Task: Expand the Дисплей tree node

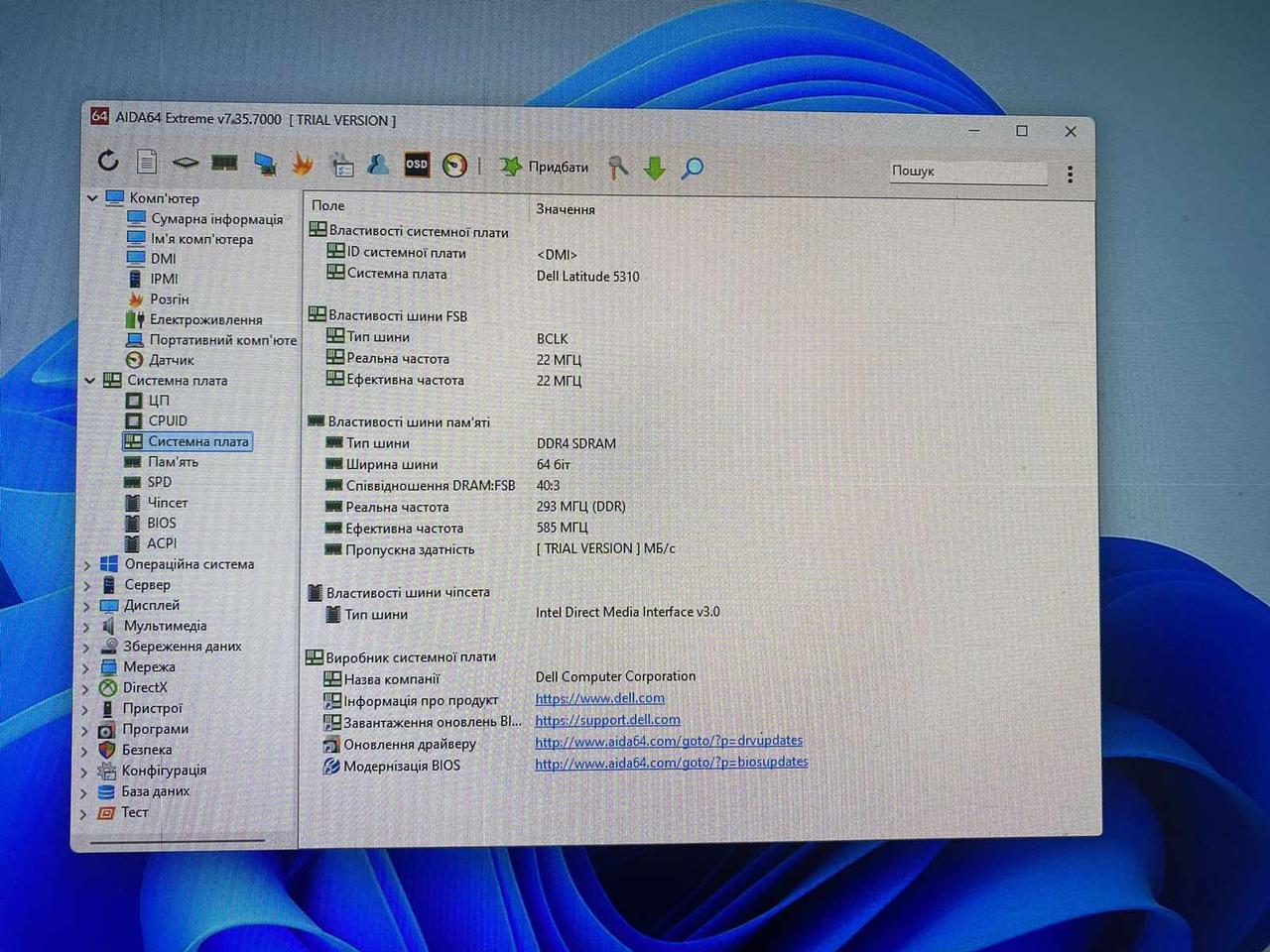Action: click(87, 606)
